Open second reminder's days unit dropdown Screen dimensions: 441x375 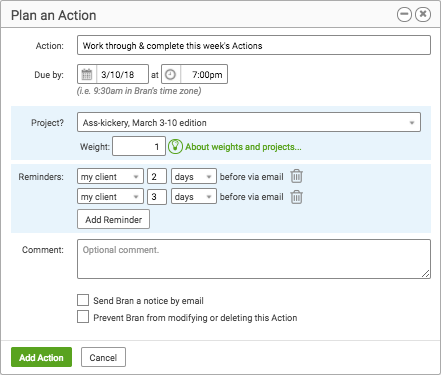pyautogui.click(x=194, y=197)
